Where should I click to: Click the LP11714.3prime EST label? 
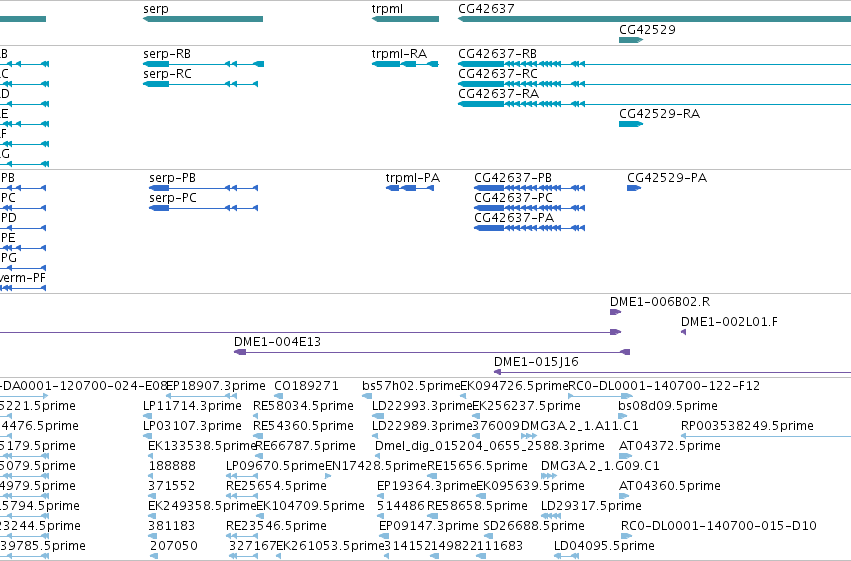point(192,406)
